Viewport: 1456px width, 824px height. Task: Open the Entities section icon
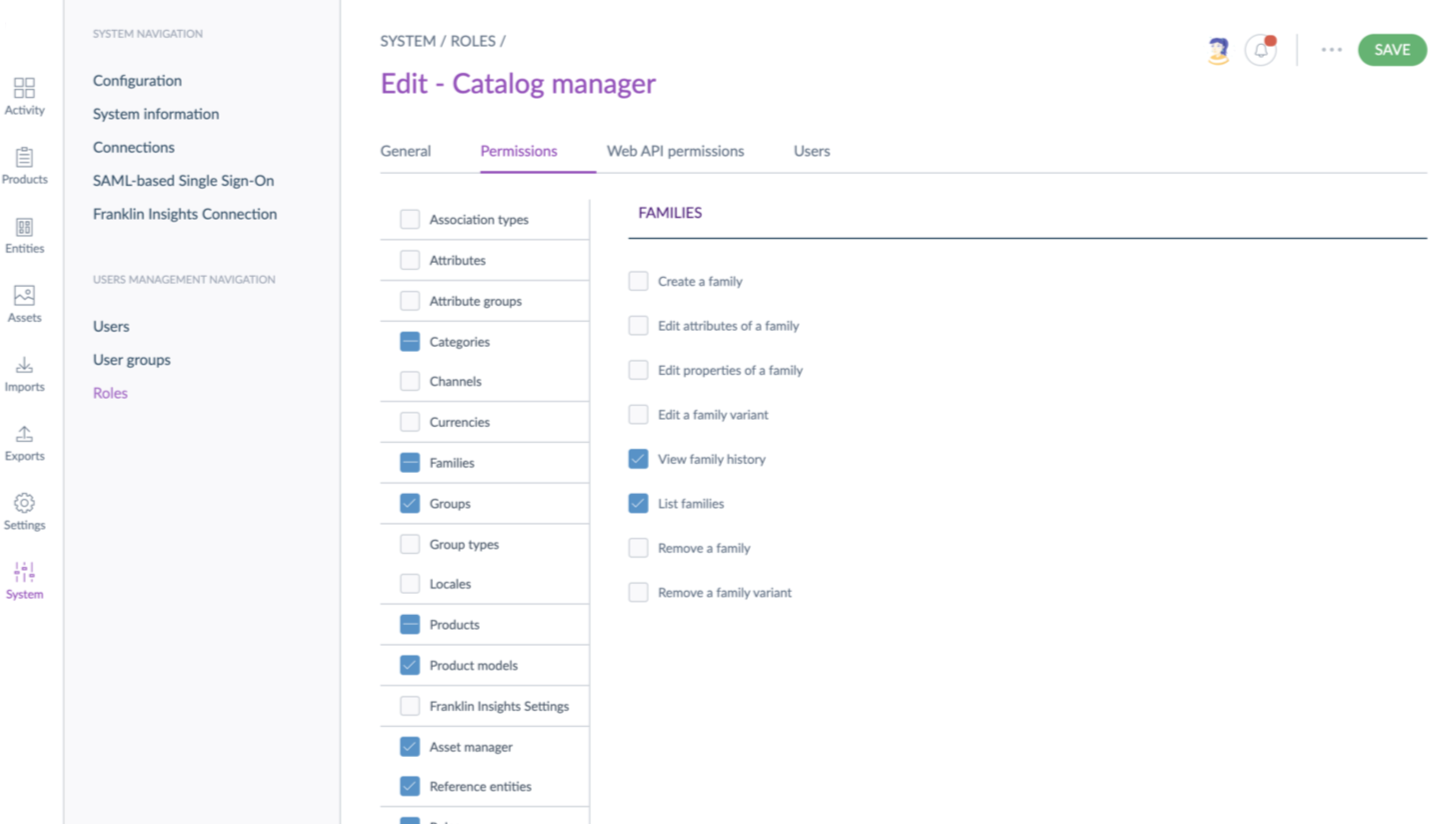(25, 228)
